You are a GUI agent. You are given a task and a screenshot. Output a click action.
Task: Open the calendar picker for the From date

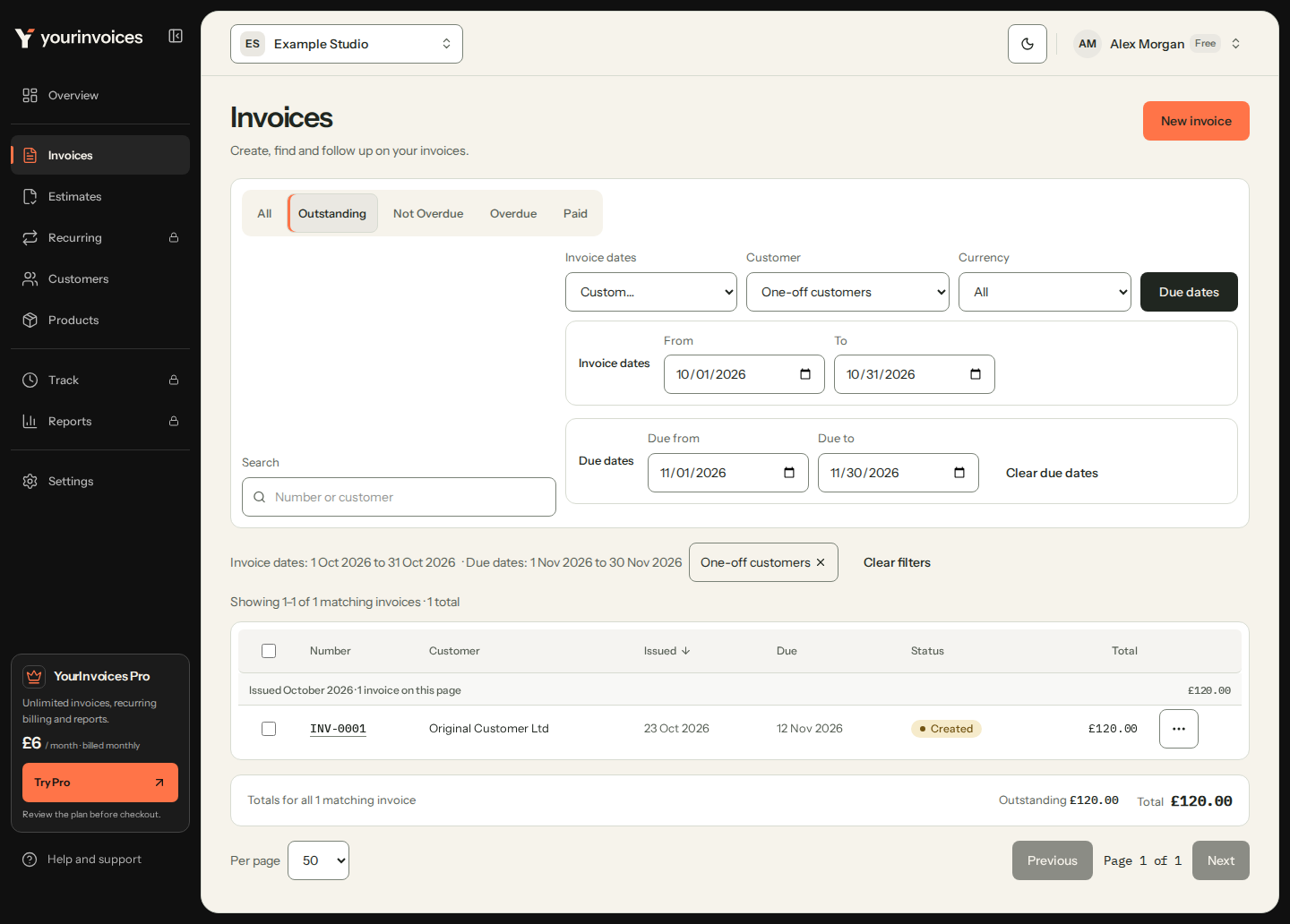click(x=805, y=374)
